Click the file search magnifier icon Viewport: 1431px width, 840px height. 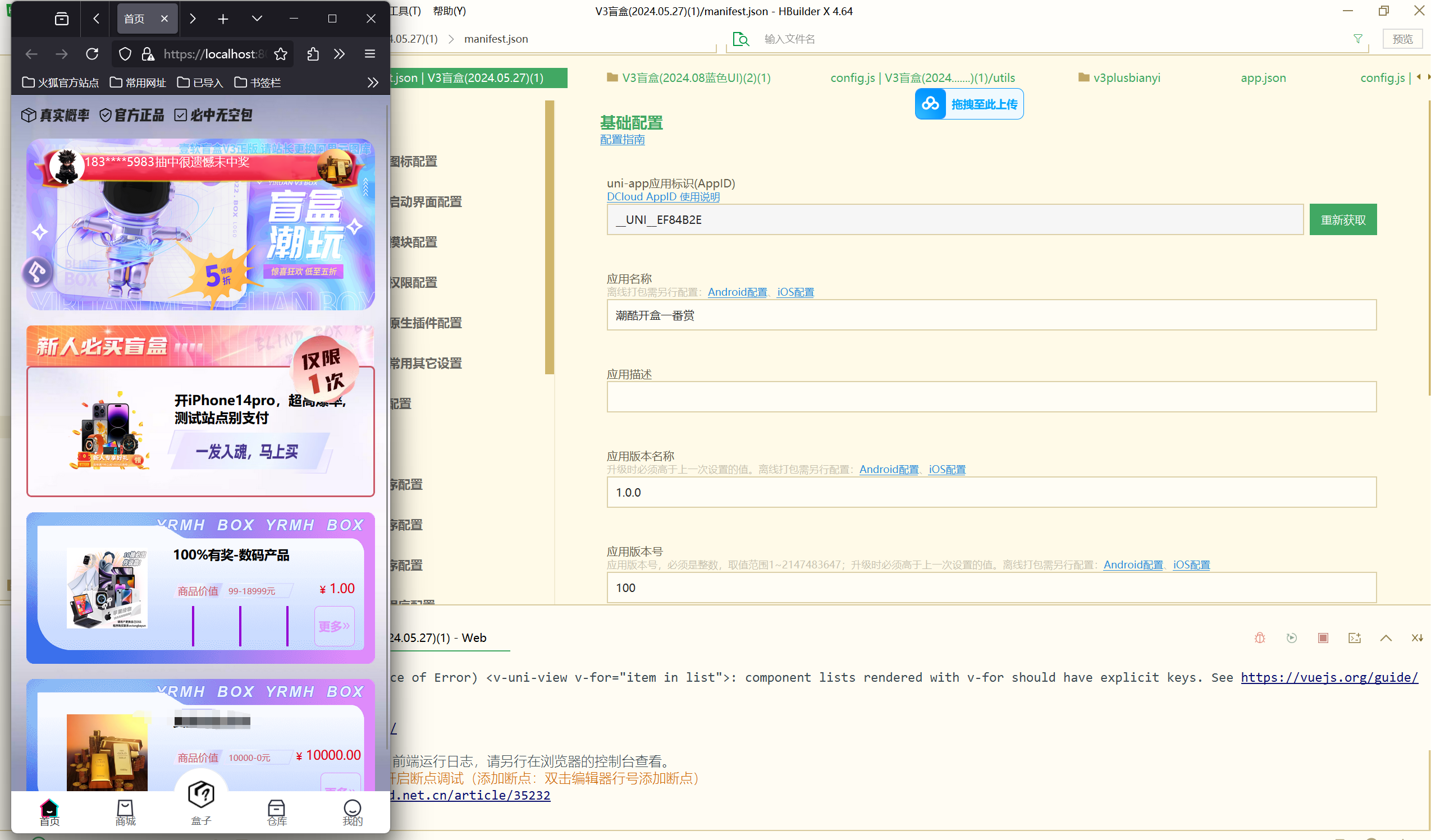[740, 39]
